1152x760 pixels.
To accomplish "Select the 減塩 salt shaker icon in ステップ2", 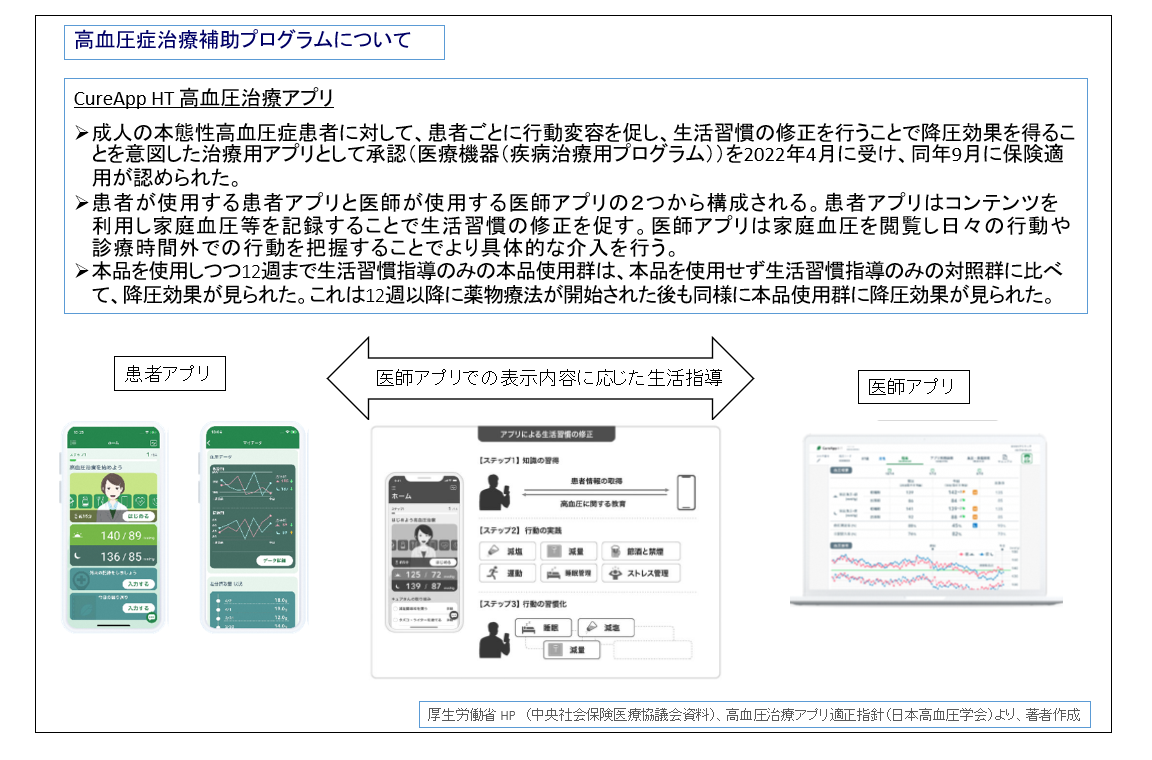I will [492, 550].
